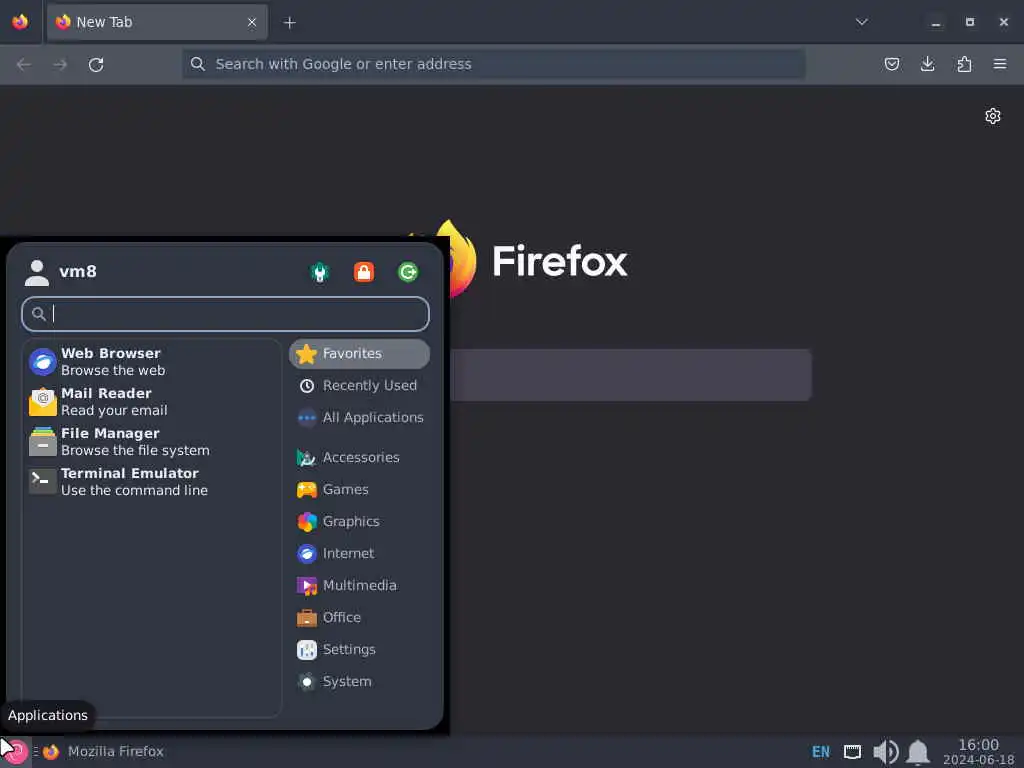This screenshot has height=768, width=1024.
Task: Select Mozilla Firefox taskbar button
Action: click(x=104, y=752)
